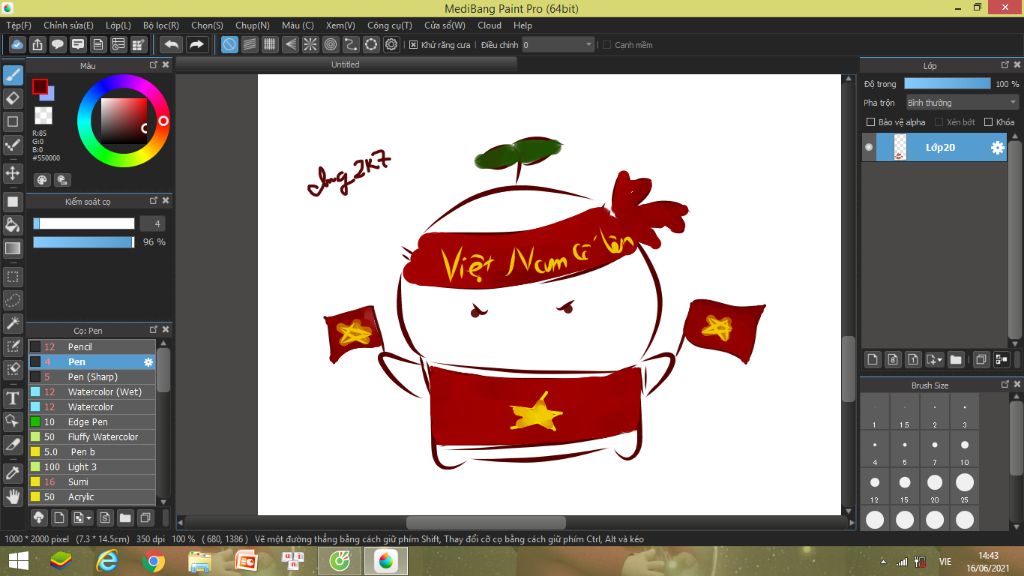Toggle Khử răng cưa checkbox
The width and height of the screenshot is (1024, 576).
(x=413, y=45)
